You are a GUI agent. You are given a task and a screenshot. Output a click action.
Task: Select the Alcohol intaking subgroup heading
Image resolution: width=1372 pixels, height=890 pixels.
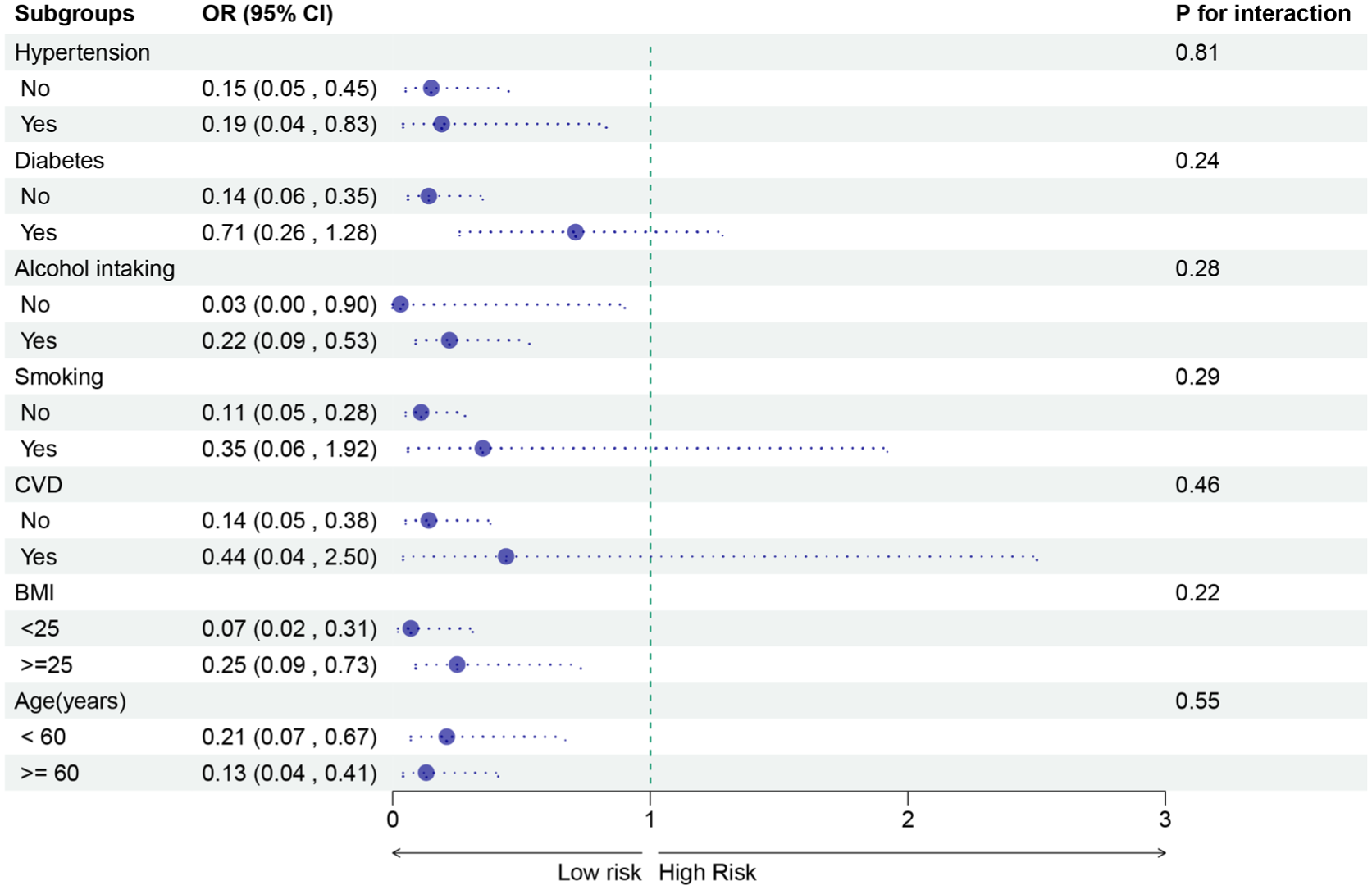(x=94, y=269)
